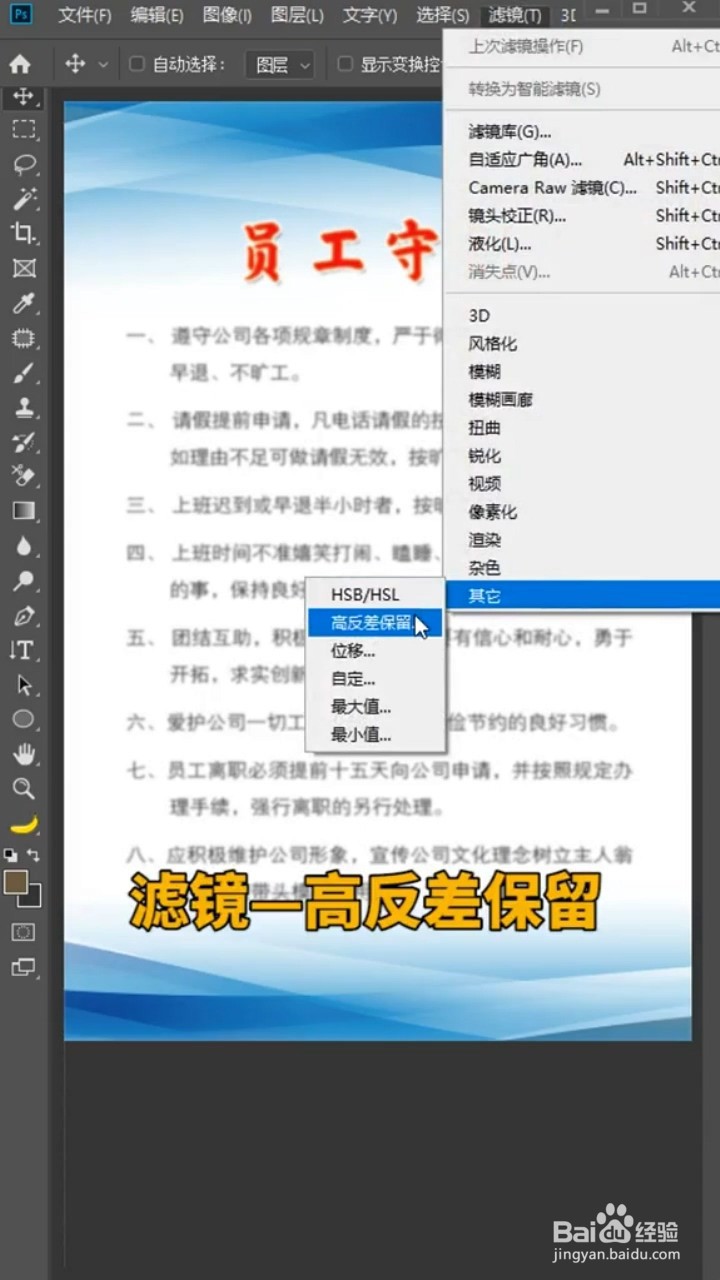Select the Path Selection tool
Screen dimensions: 720x1280
point(24,685)
